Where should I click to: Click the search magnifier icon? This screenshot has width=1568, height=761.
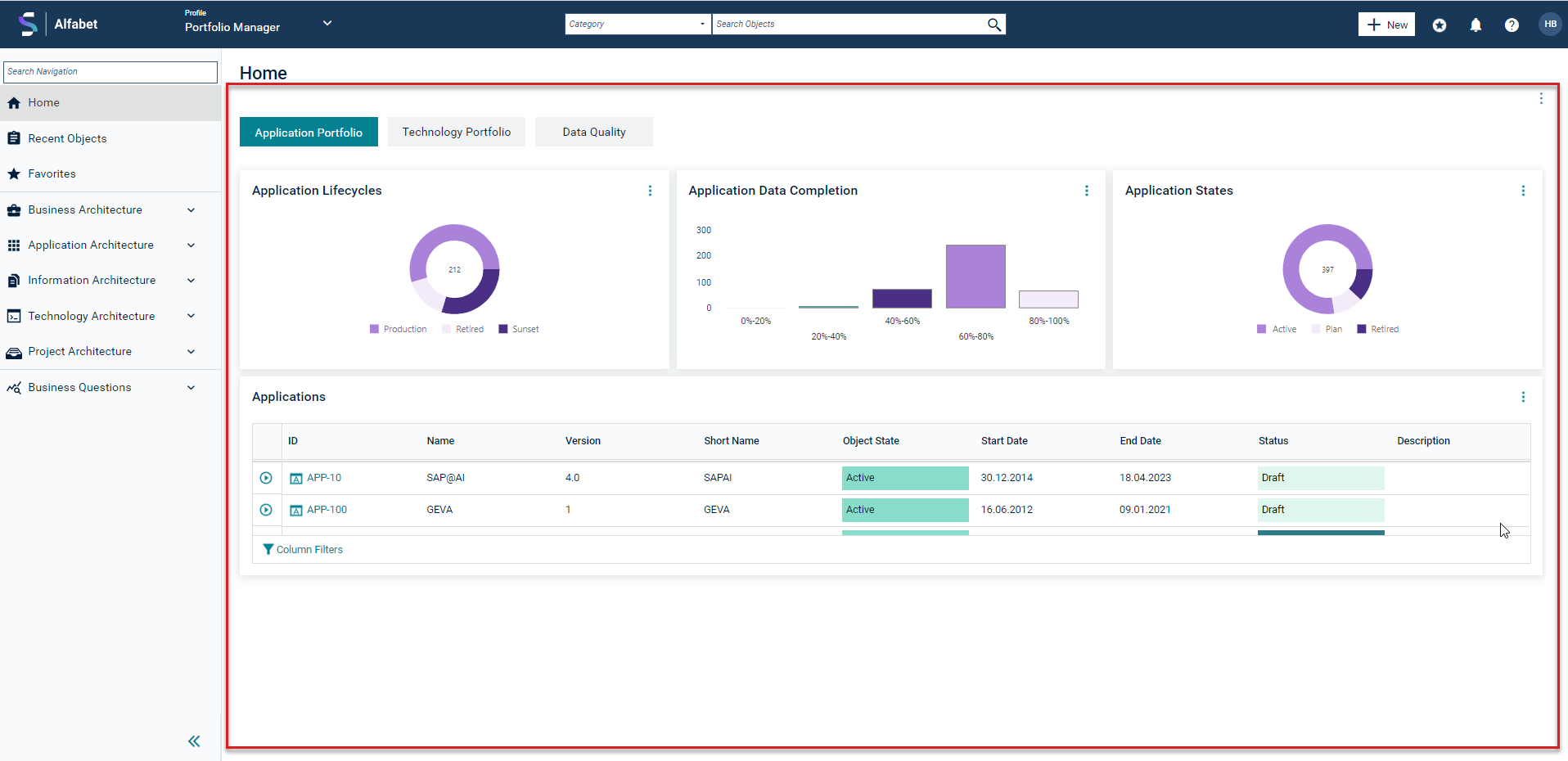pos(994,25)
